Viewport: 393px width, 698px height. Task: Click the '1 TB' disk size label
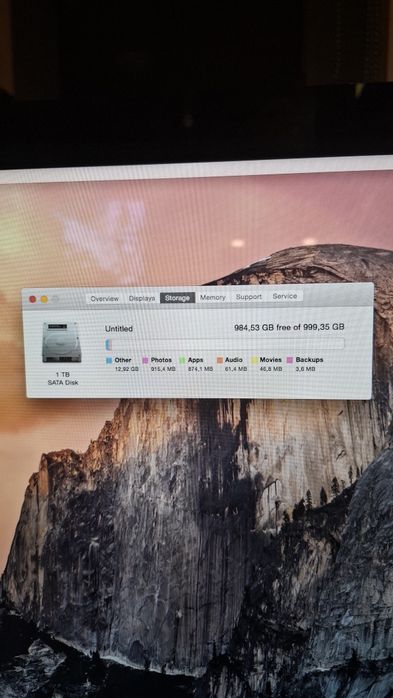(63, 375)
